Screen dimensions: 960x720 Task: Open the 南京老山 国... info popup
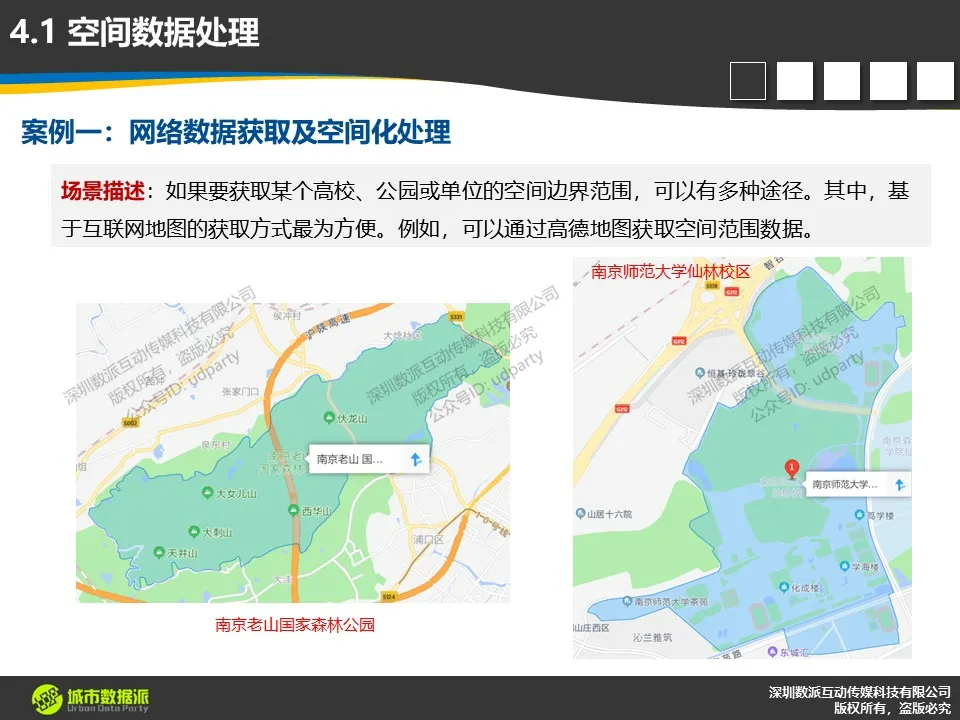[x=369, y=459]
